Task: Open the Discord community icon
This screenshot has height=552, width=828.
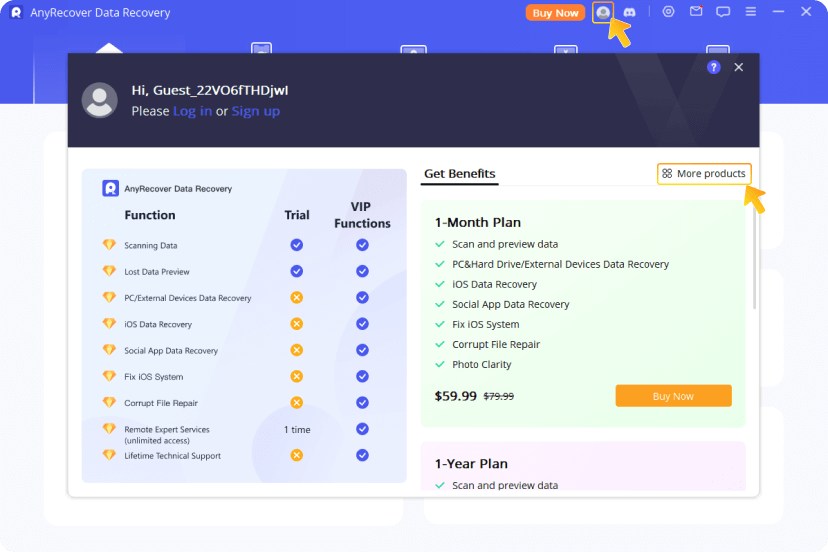Action: click(x=629, y=12)
